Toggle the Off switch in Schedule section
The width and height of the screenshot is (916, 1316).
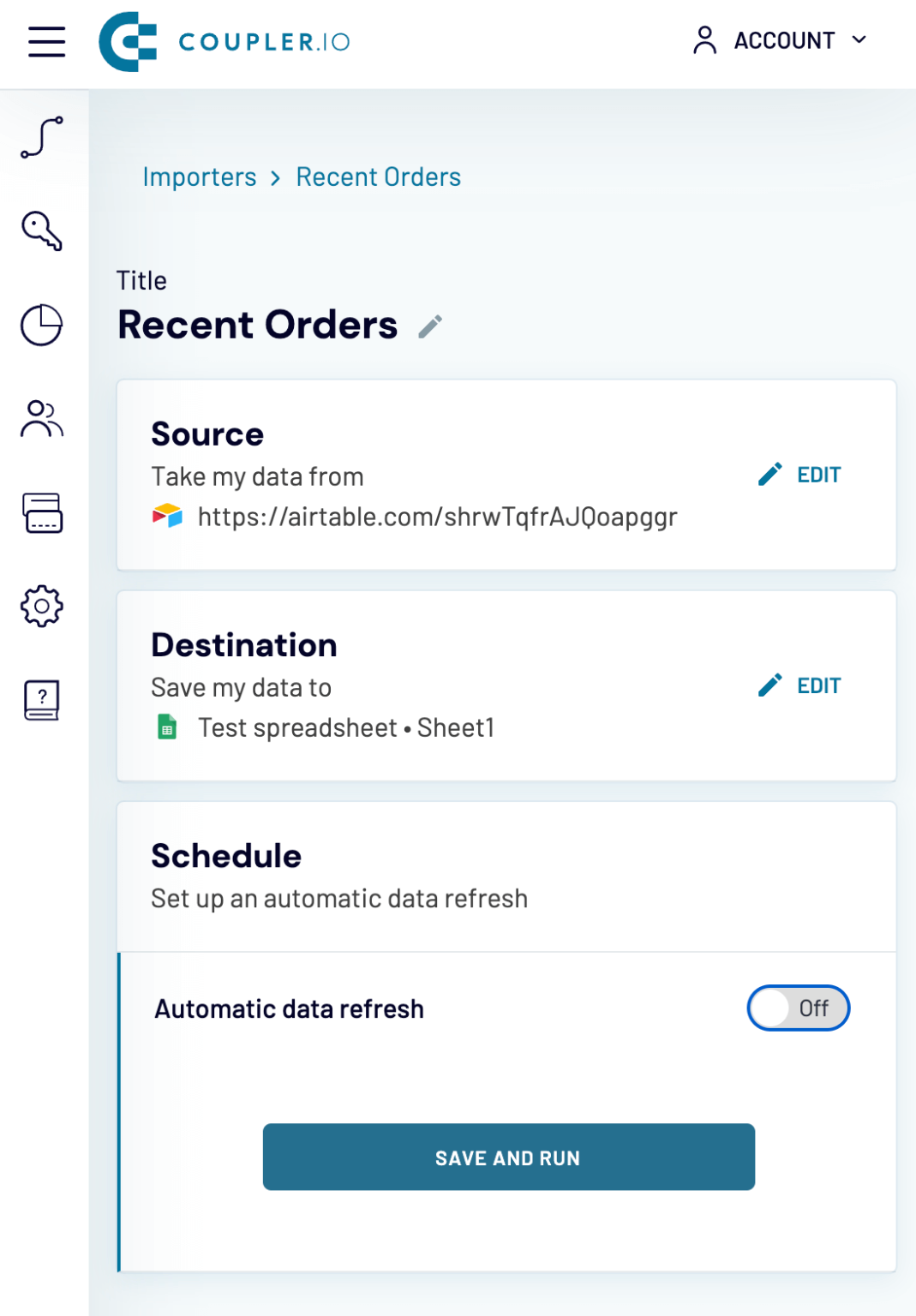798,1008
